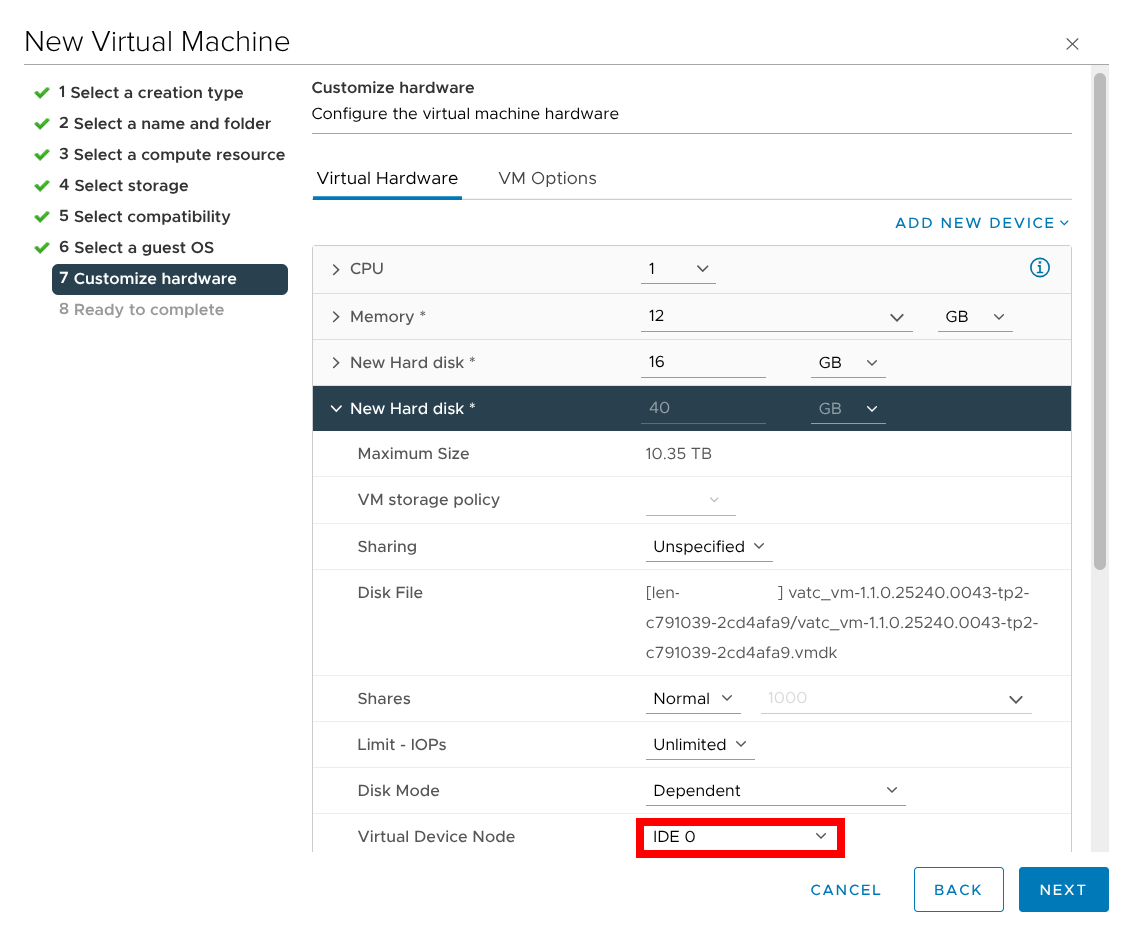The height and width of the screenshot is (928, 1126).
Task: Collapse the expanded New Hard disk section
Action: click(x=336, y=409)
